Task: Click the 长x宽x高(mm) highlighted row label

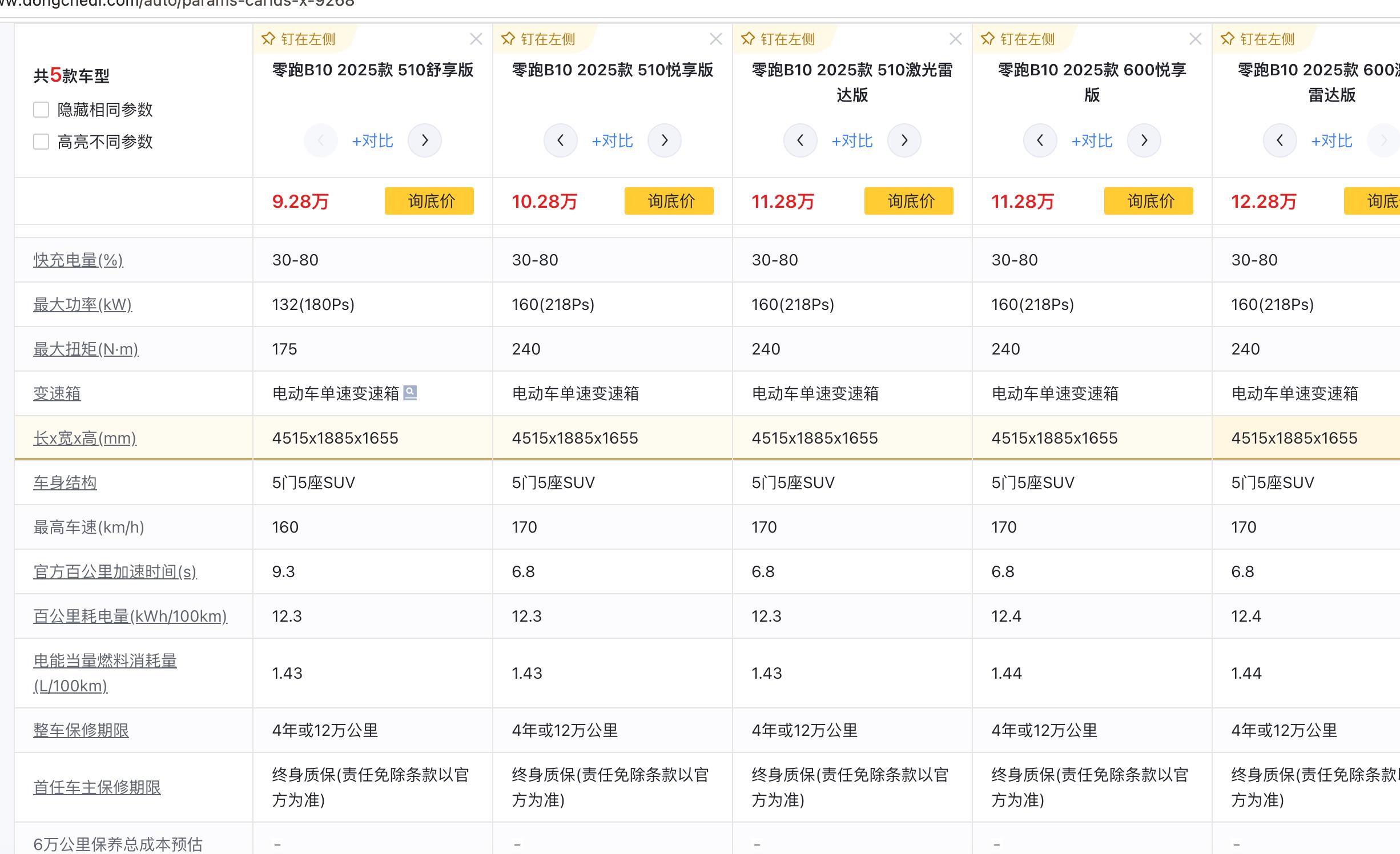Action: 85,438
